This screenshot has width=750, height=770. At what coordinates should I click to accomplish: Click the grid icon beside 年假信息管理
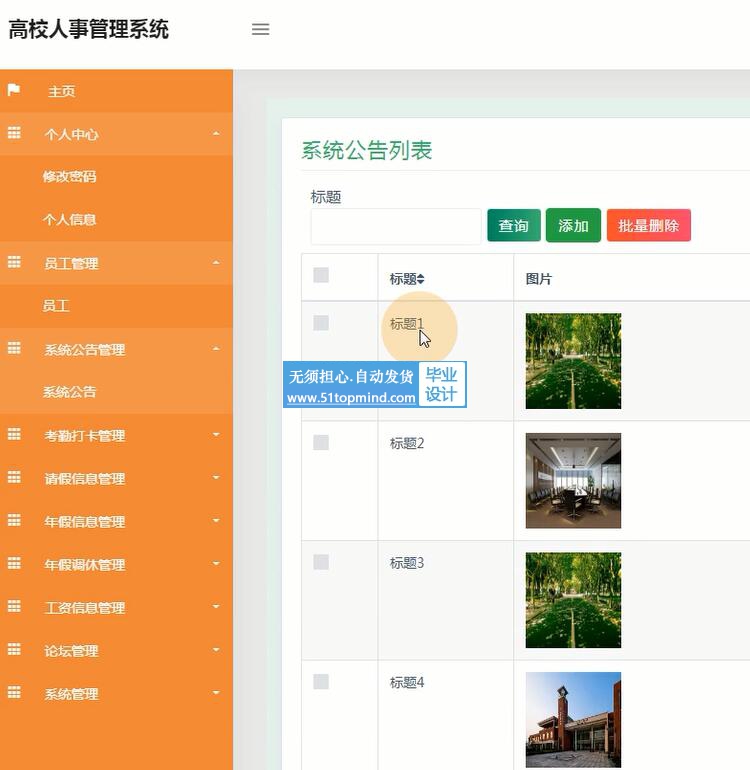click(14, 520)
